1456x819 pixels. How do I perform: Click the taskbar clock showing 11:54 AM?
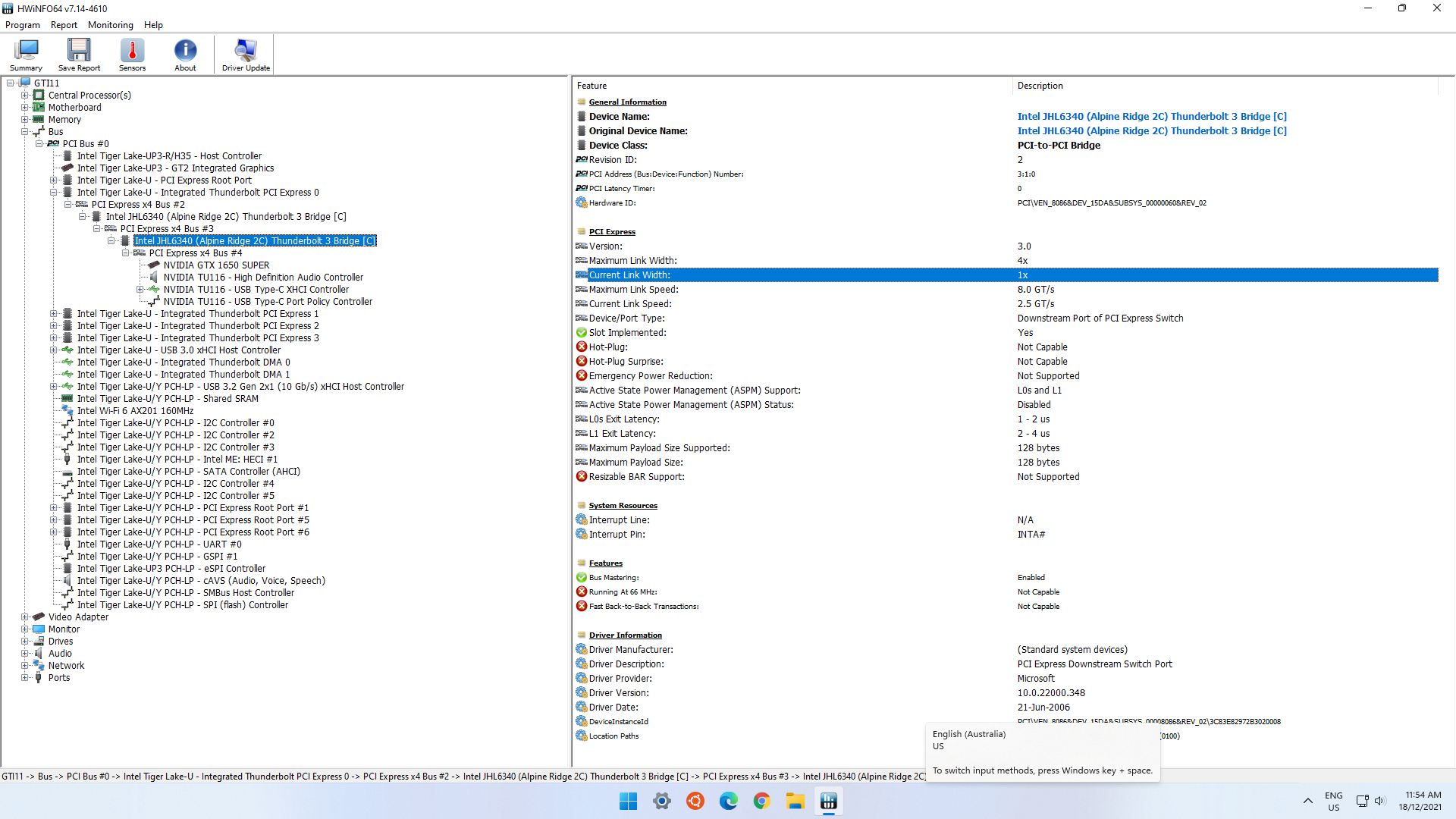[x=1420, y=801]
